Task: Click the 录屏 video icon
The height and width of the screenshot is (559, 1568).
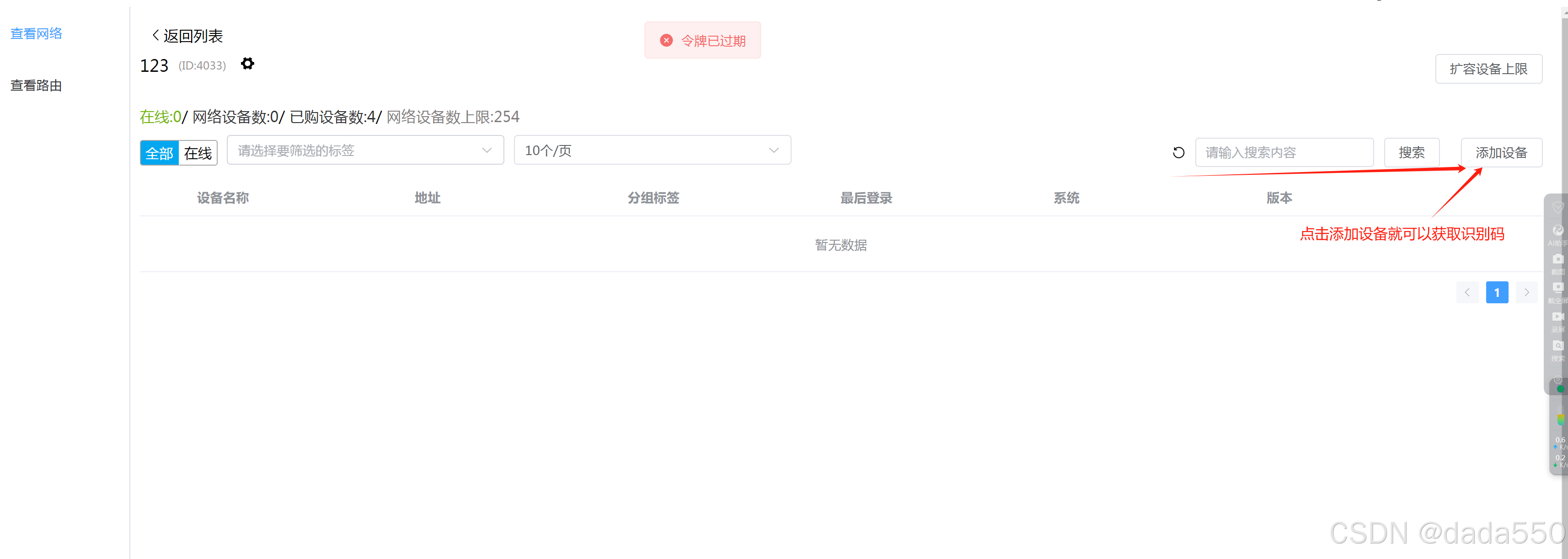Action: [1557, 317]
